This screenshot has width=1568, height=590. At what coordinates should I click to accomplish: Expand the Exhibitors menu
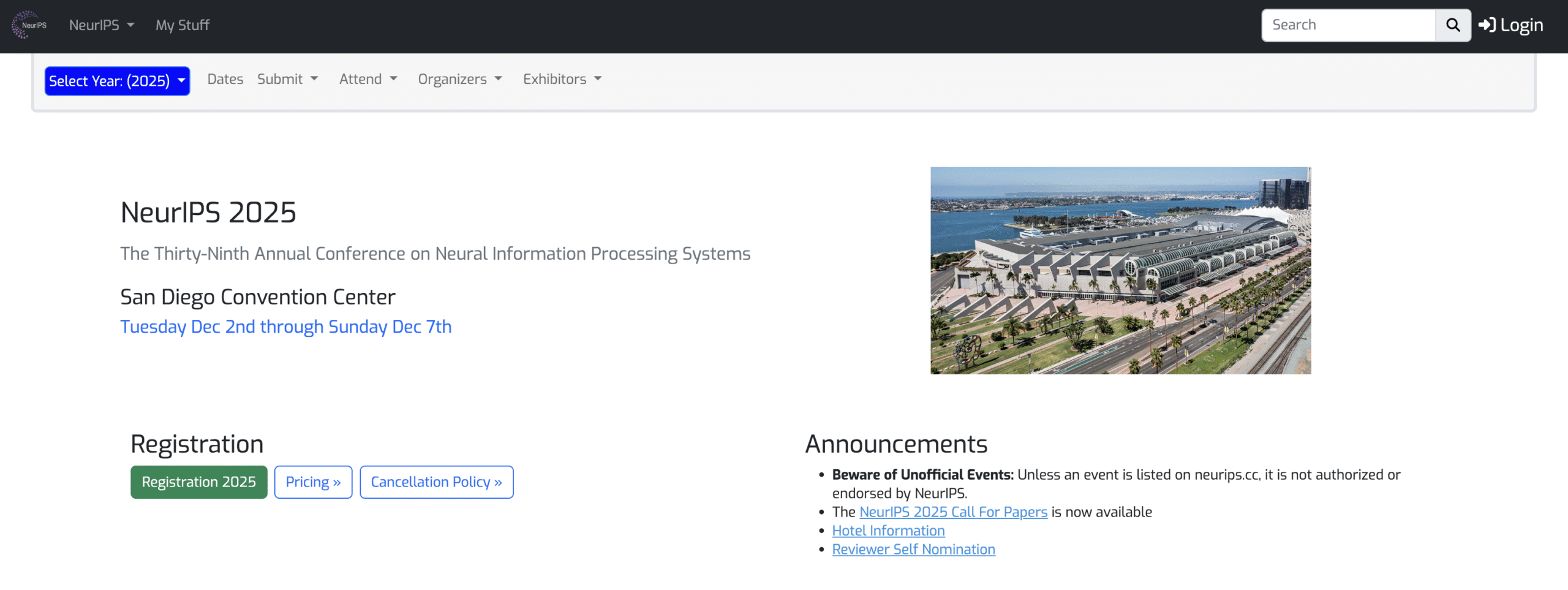tap(562, 79)
